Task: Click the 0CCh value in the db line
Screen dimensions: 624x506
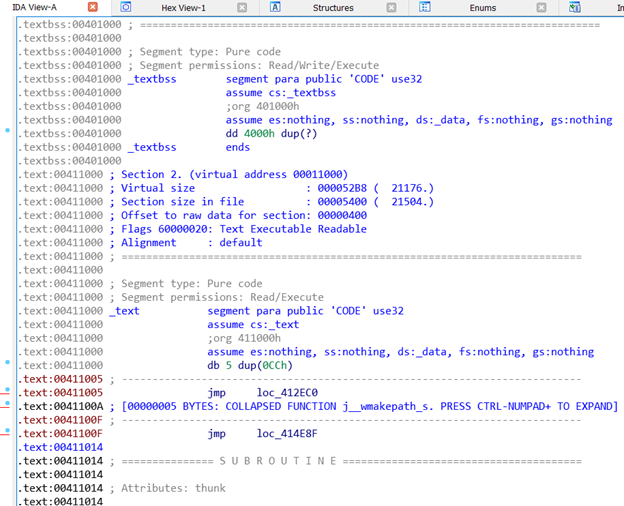Action: click(x=274, y=365)
